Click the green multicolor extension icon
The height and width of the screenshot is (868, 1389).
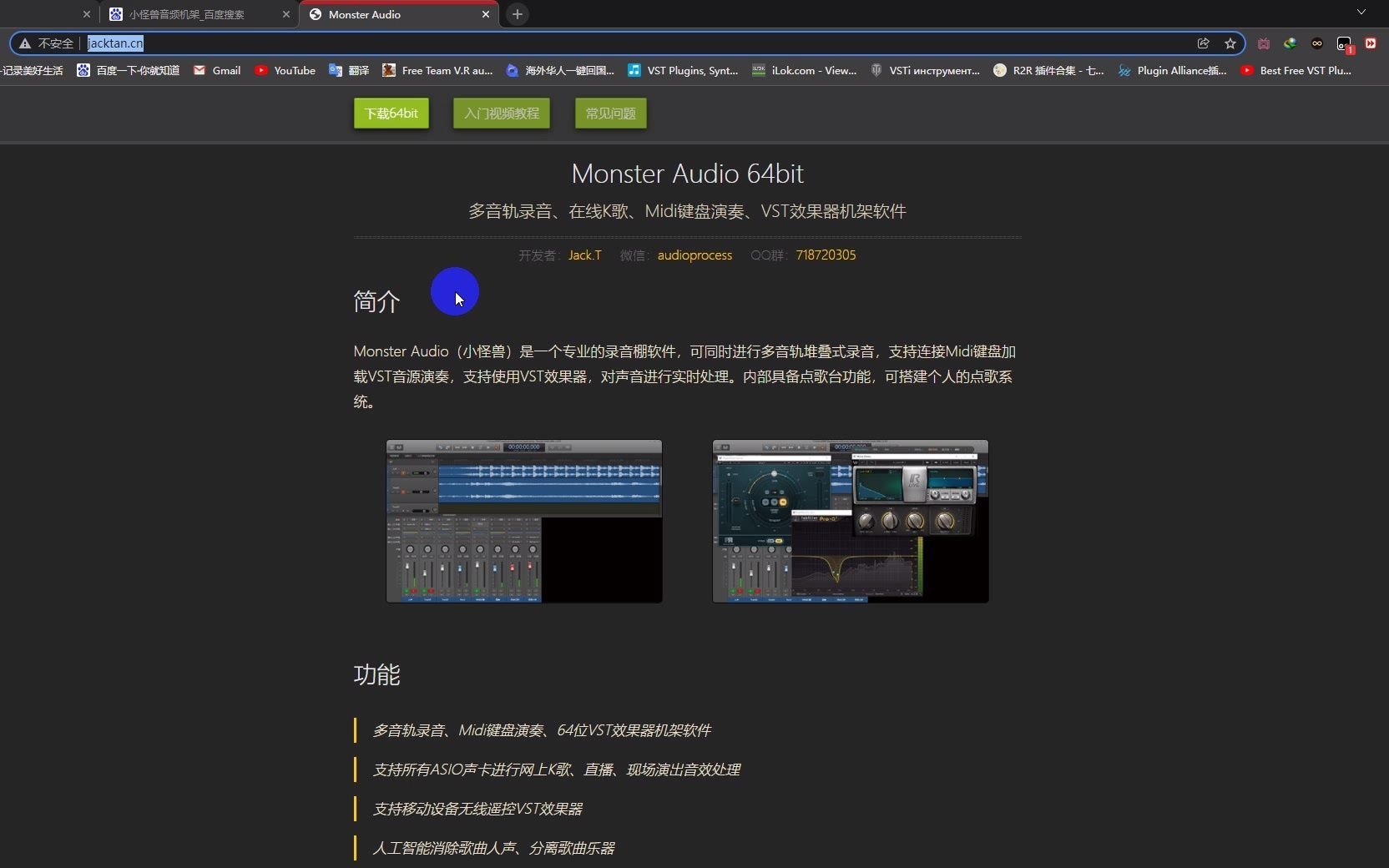pos(1291,43)
